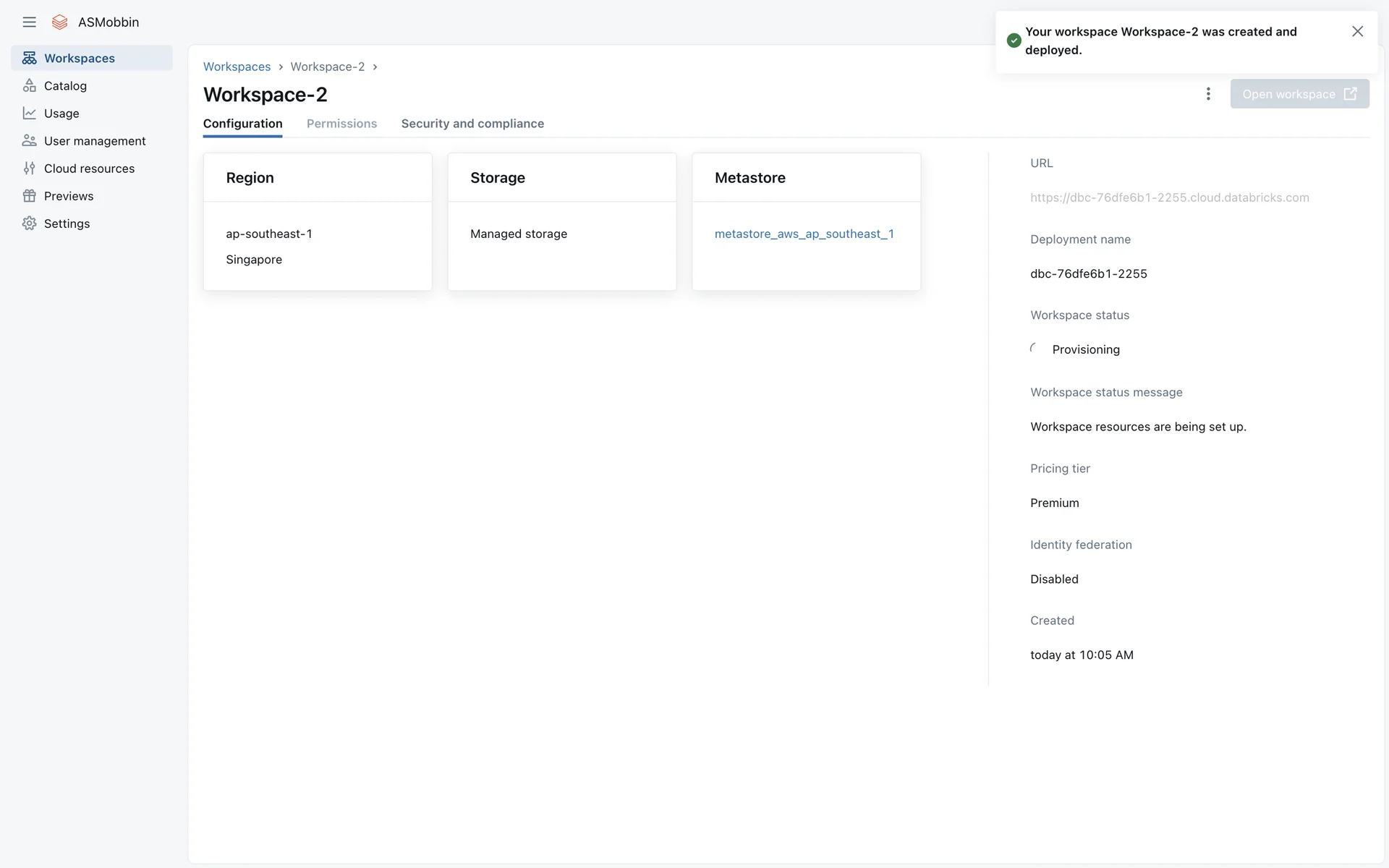The image size is (1389, 868).
Task: Click the Databricks logo icon
Action: pyautogui.click(x=60, y=22)
